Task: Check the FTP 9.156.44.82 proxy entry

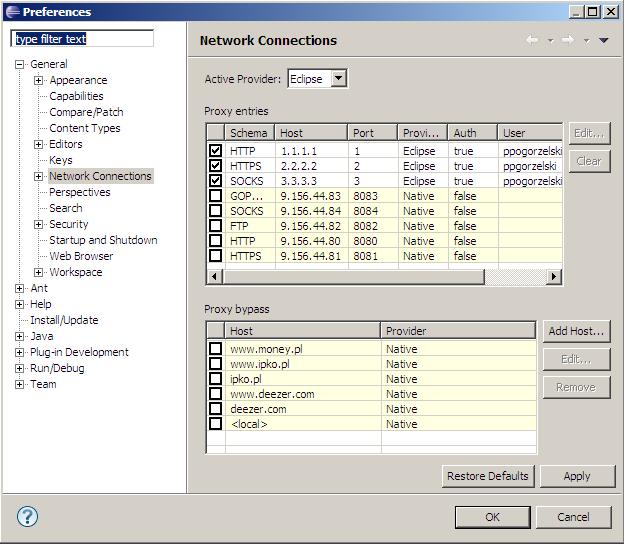Action: click(x=215, y=225)
